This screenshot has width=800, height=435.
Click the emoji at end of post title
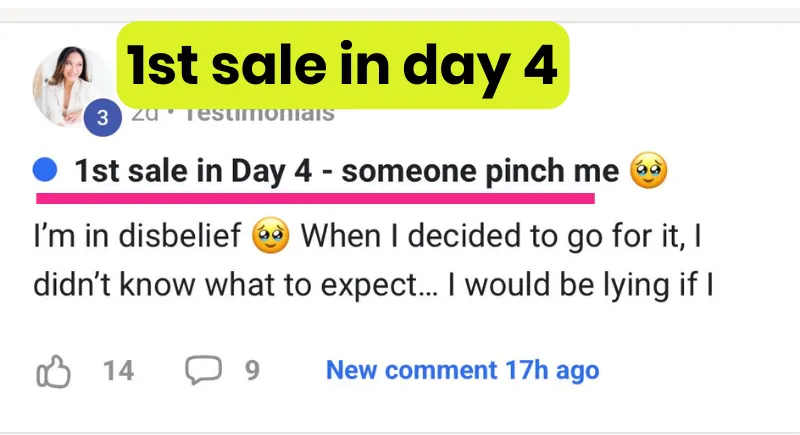point(647,173)
